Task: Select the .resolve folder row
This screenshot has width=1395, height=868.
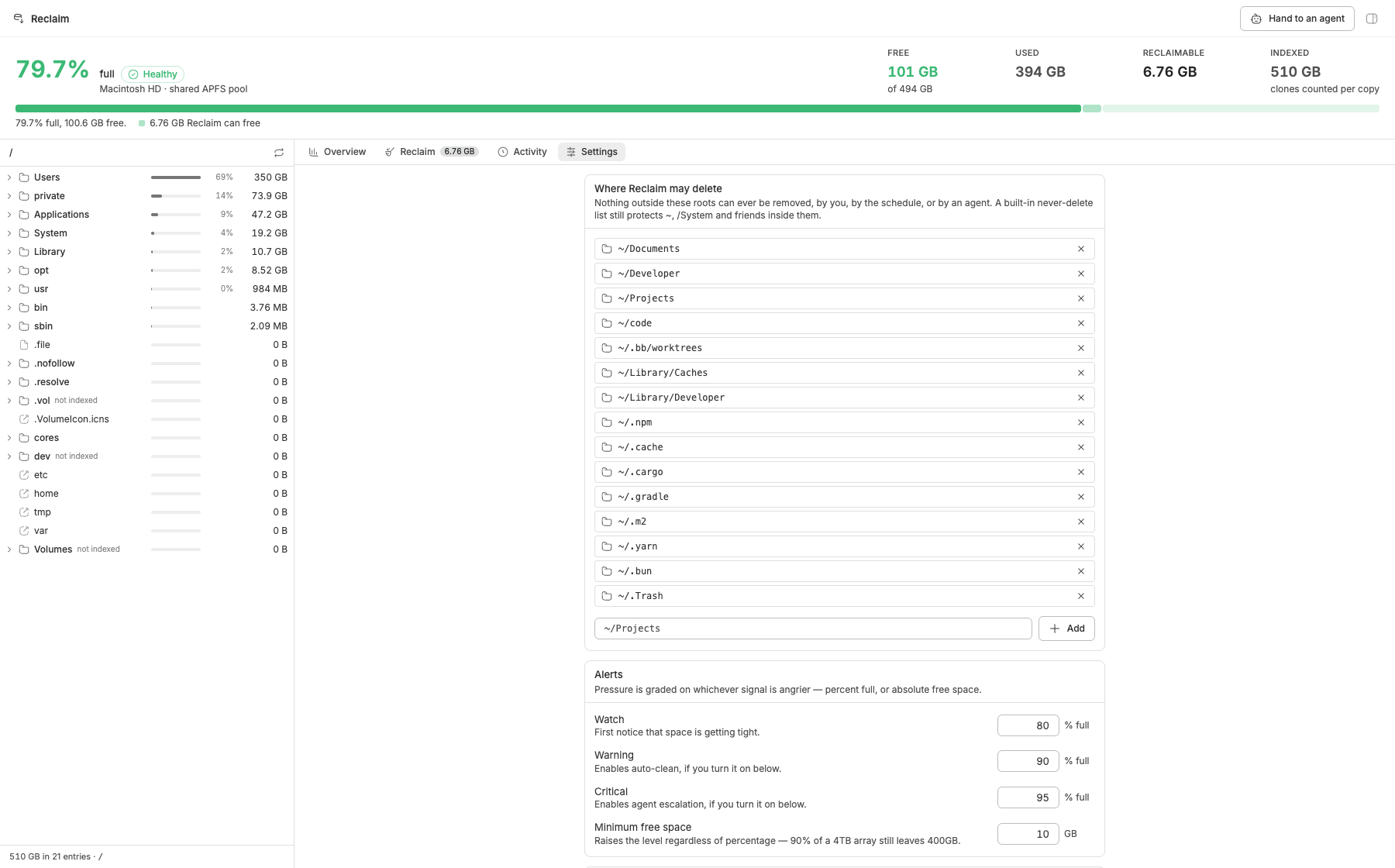Action: [147, 382]
